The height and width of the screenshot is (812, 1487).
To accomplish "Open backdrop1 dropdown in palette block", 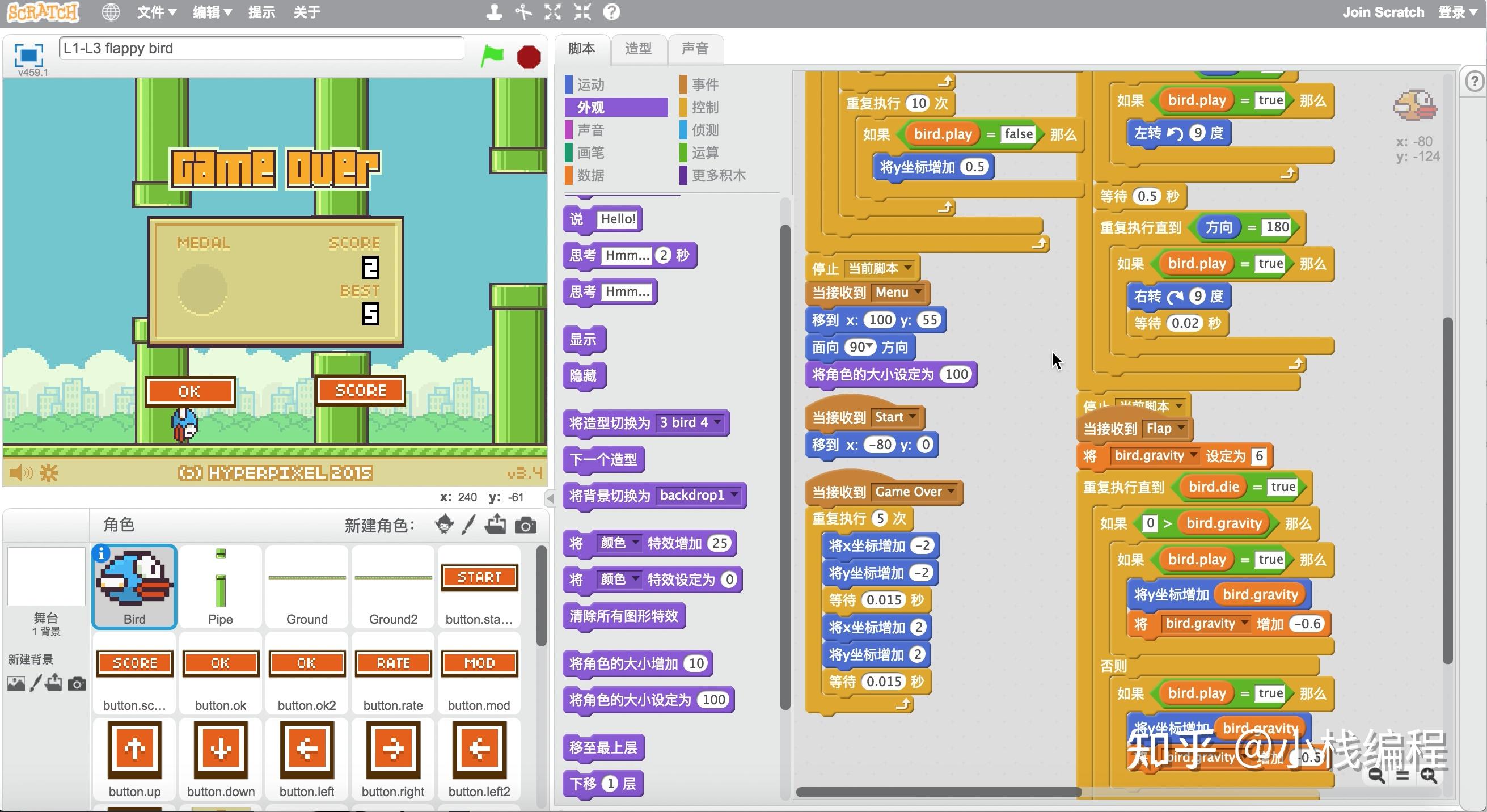I will [x=699, y=495].
